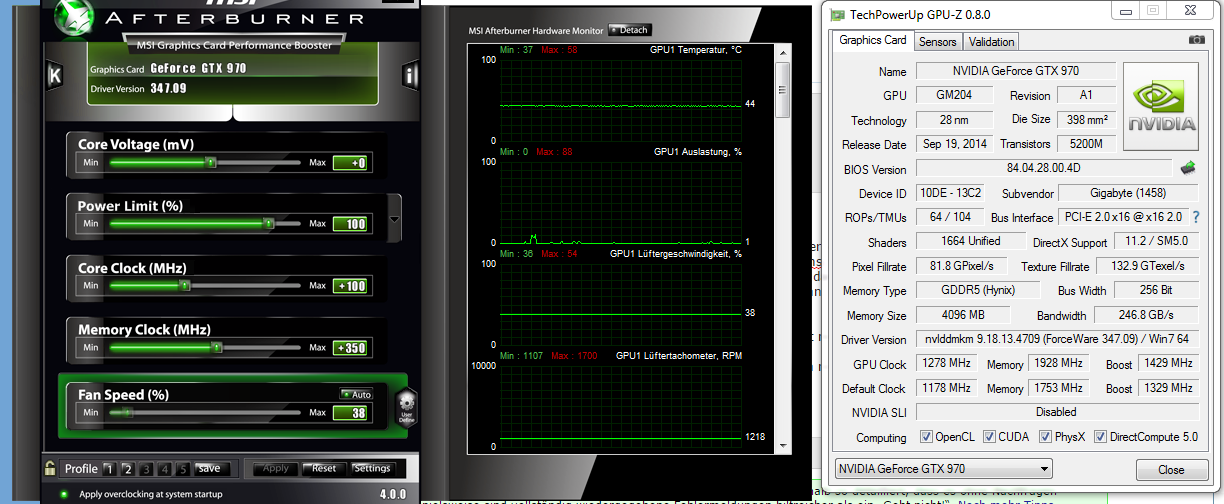
Task: Click the Fan Speed value box 38
Action: tap(350, 413)
